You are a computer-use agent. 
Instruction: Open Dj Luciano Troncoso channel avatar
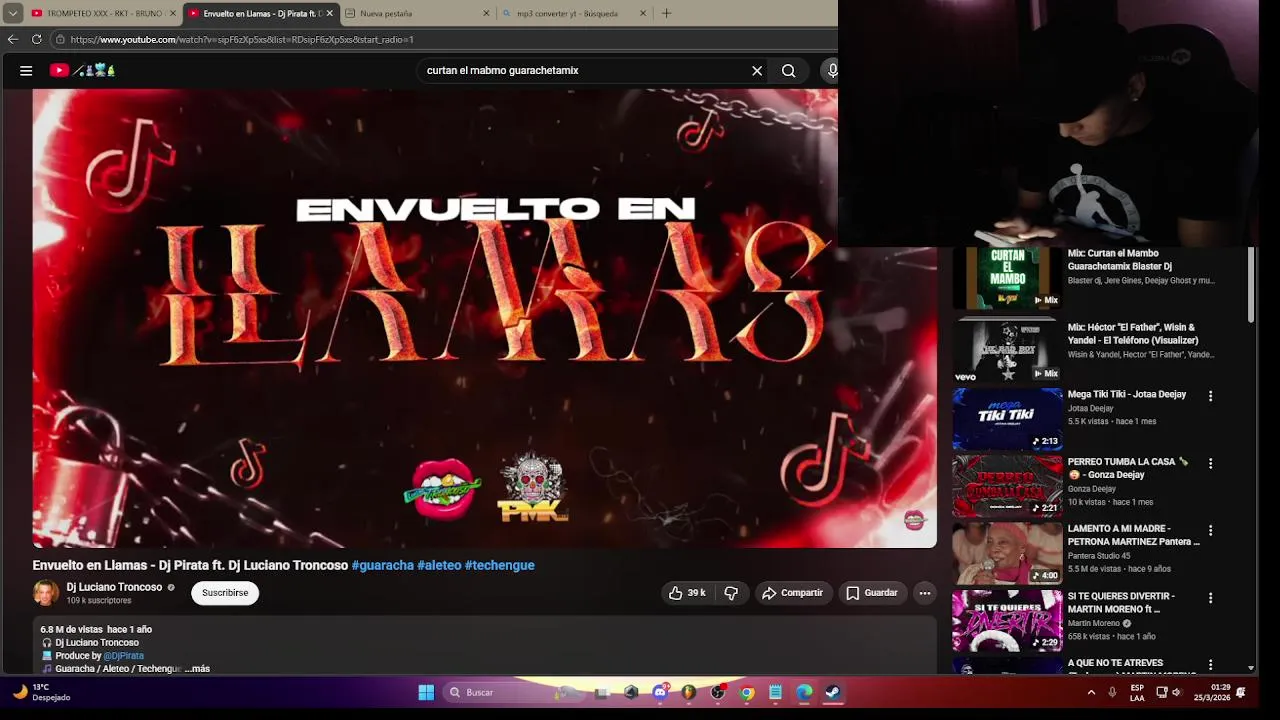(45, 593)
